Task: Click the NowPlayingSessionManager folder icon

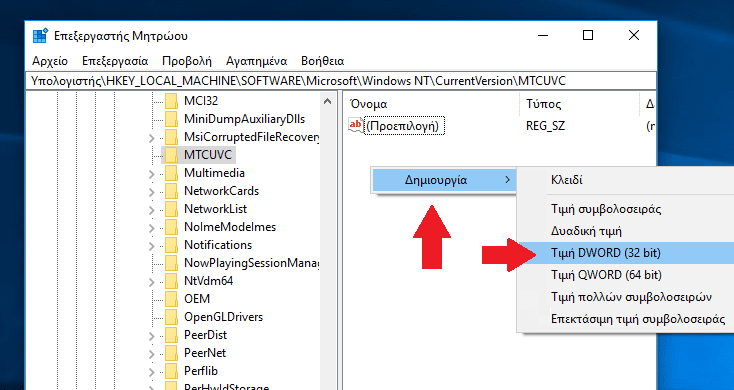Action: click(172, 263)
